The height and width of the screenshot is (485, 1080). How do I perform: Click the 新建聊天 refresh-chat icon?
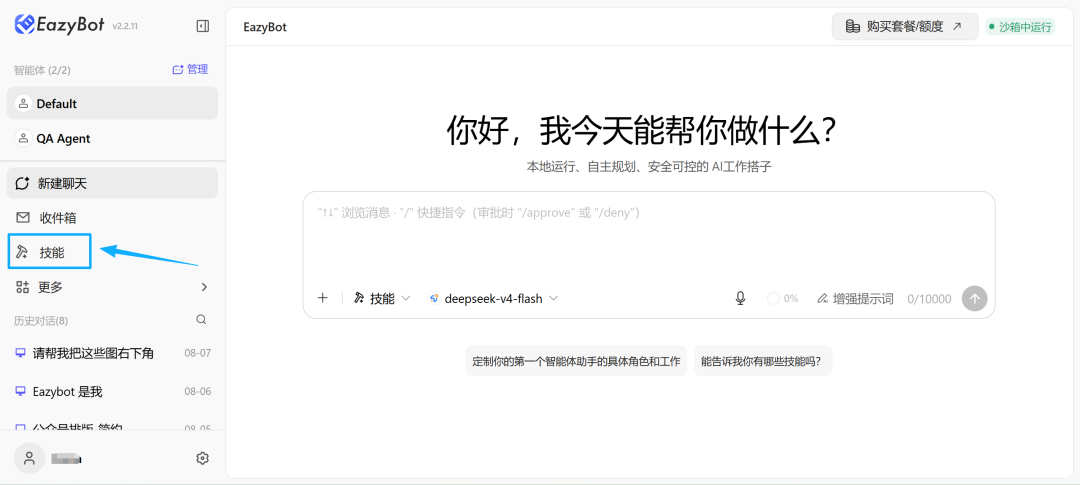(x=23, y=183)
